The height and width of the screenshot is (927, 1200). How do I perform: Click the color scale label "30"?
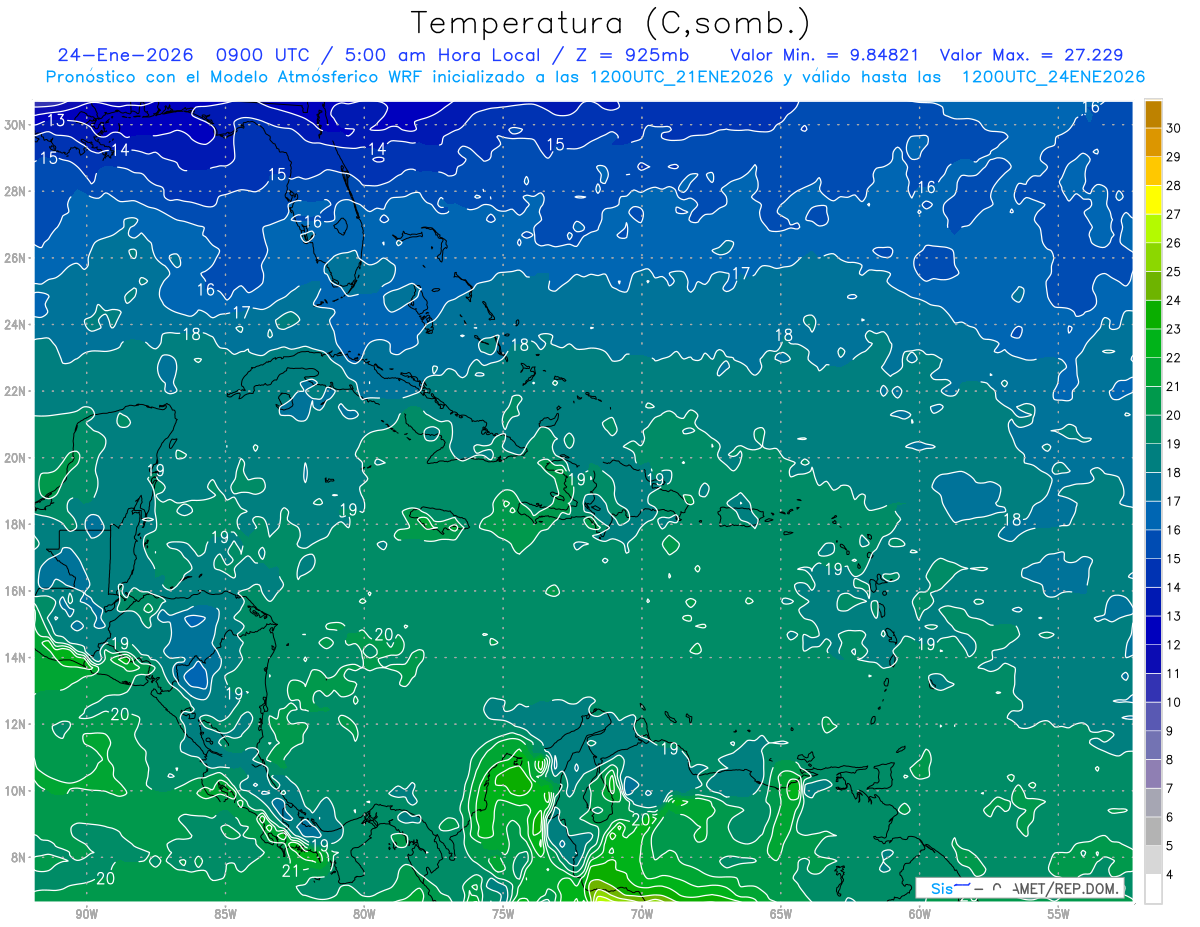coord(1175,127)
